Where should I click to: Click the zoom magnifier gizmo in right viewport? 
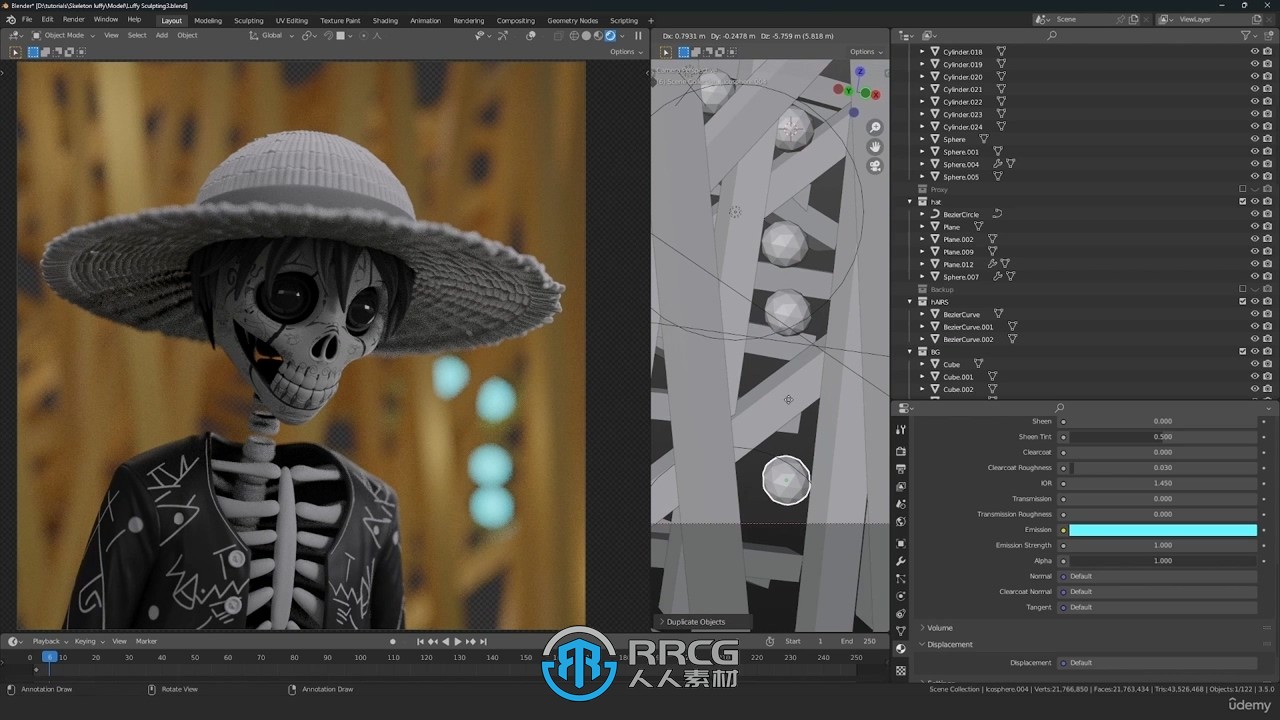point(875,127)
